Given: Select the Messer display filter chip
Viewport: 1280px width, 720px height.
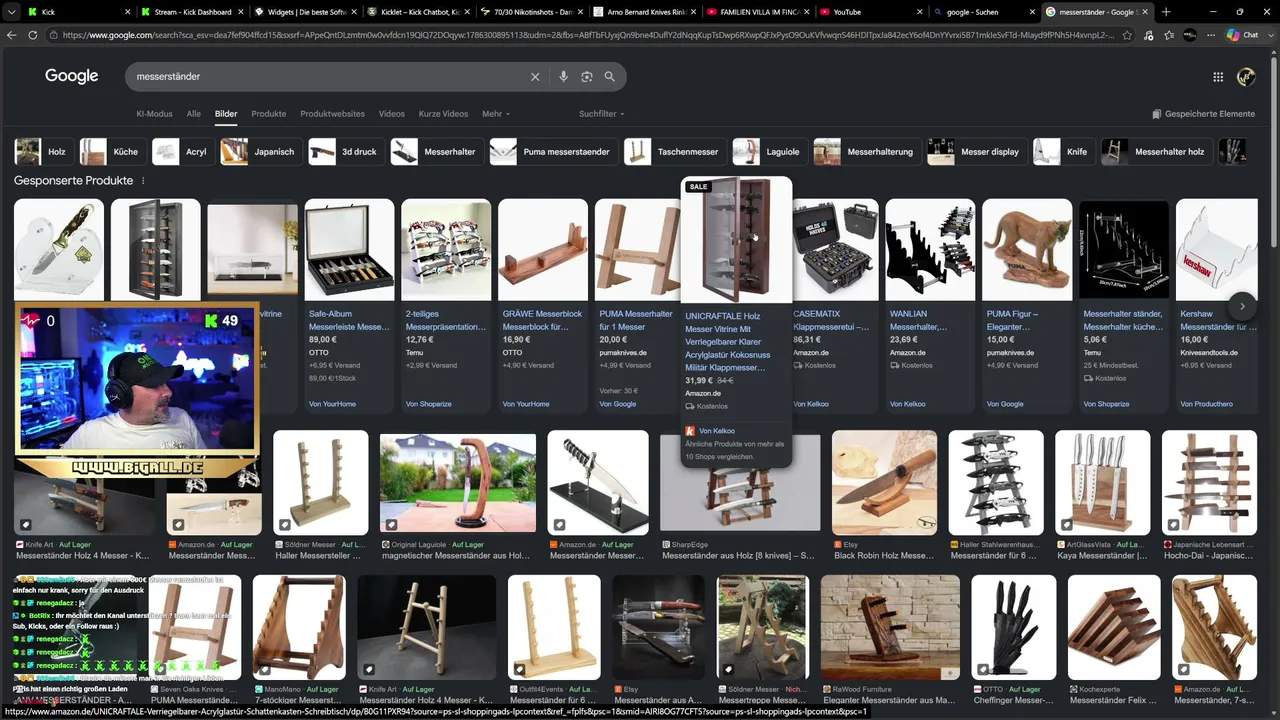Looking at the screenshot, I should pyautogui.click(x=976, y=152).
